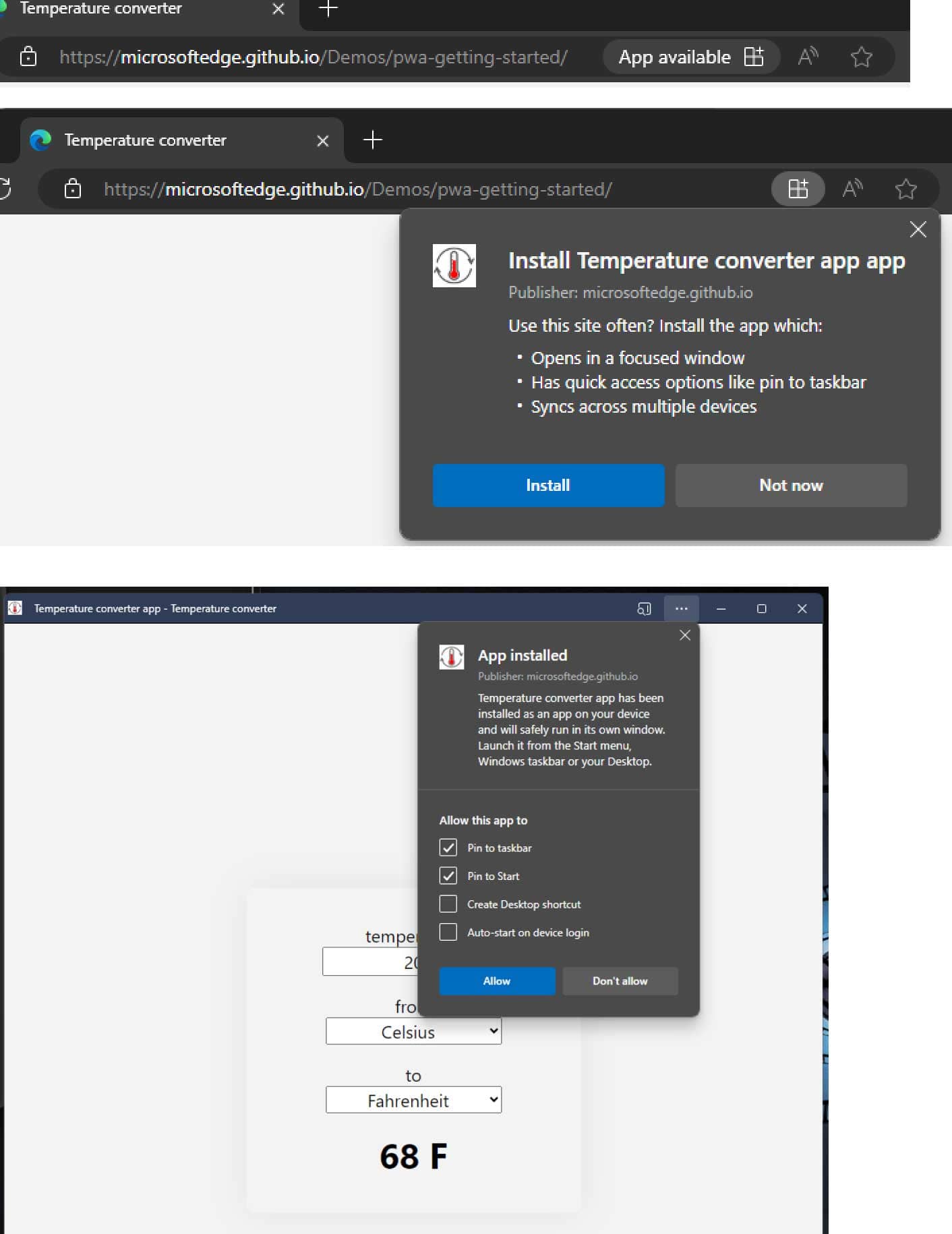The width and height of the screenshot is (952, 1234).
Task: Click the highlighted app install icon in address bar
Action: tap(798, 189)
